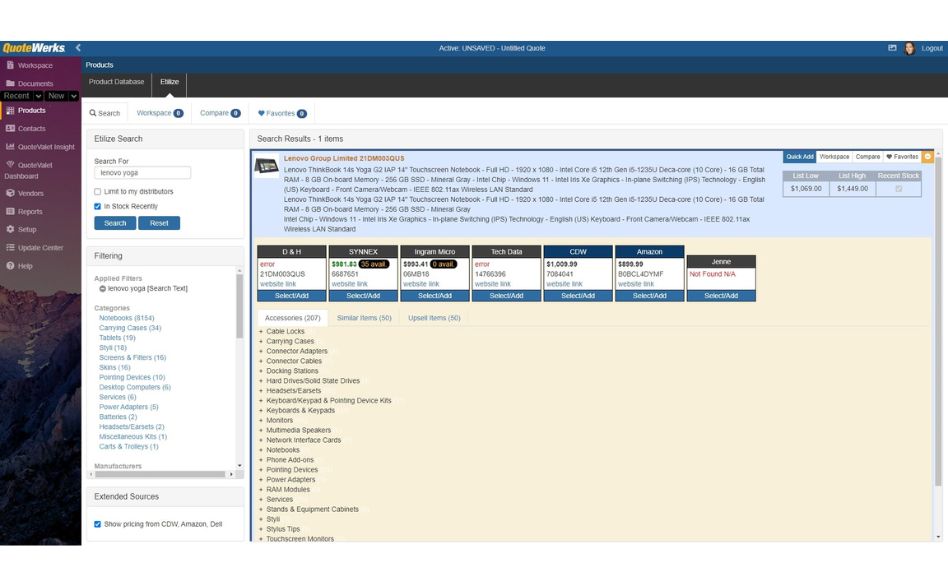Select the Search tab
This screenshot has width=948, height=586.
pyautogui.click(x=105, y=113)
